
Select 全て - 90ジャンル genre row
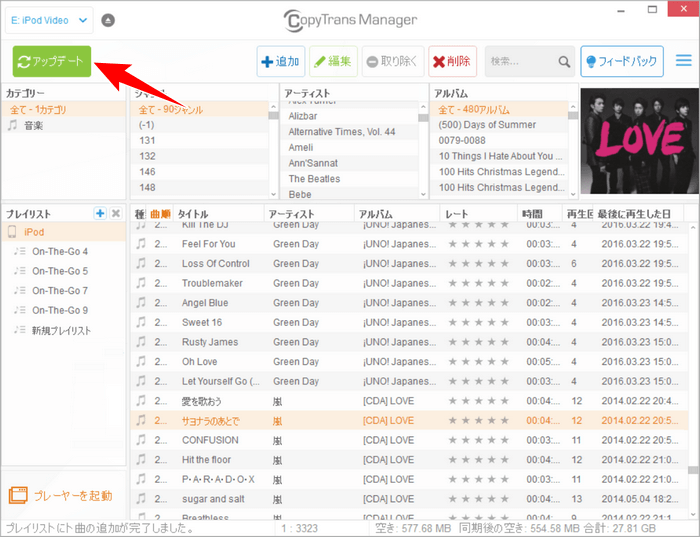pos(200,110)
